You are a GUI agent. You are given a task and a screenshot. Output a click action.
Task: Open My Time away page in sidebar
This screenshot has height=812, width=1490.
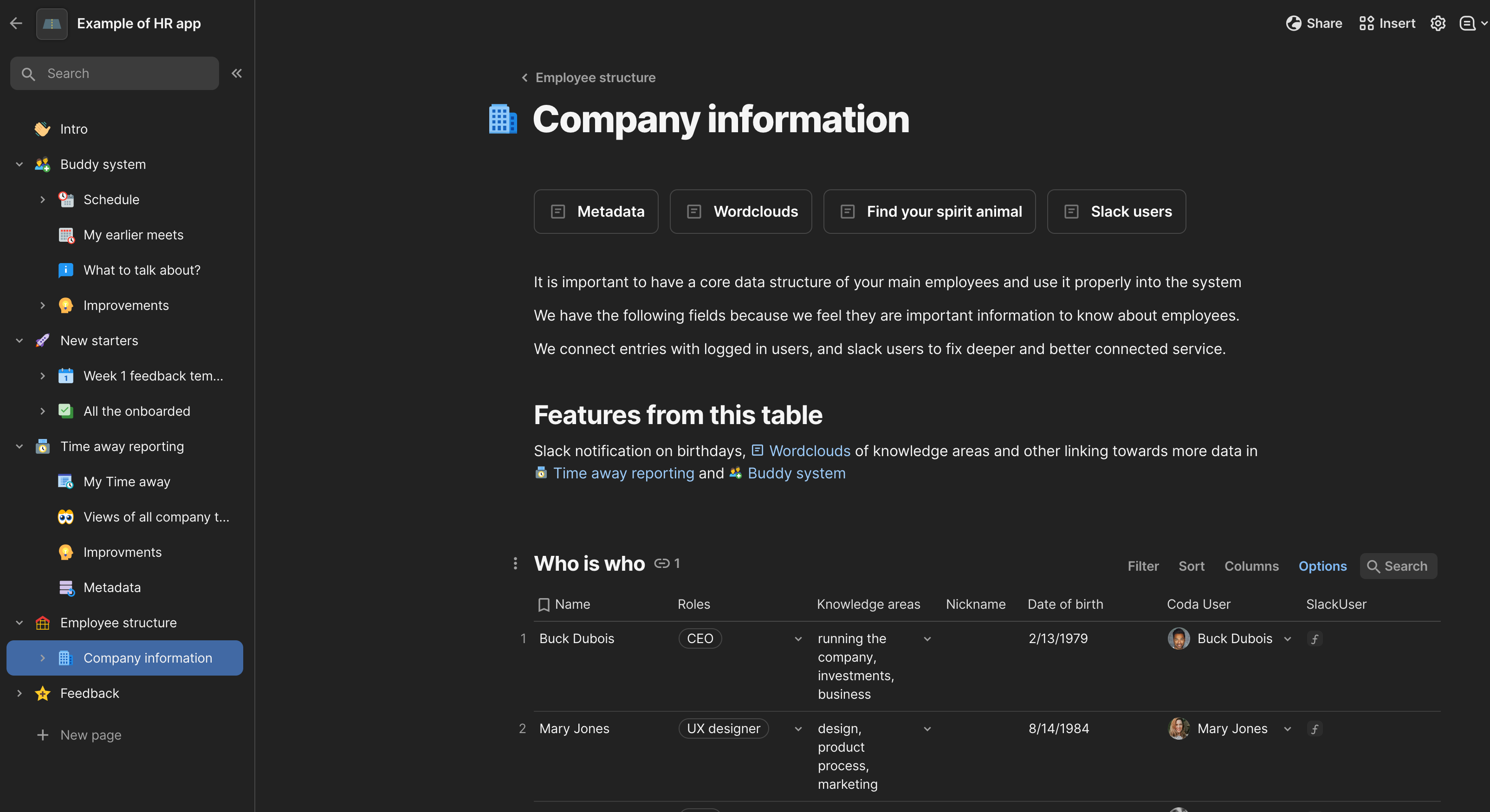point(127,481)
